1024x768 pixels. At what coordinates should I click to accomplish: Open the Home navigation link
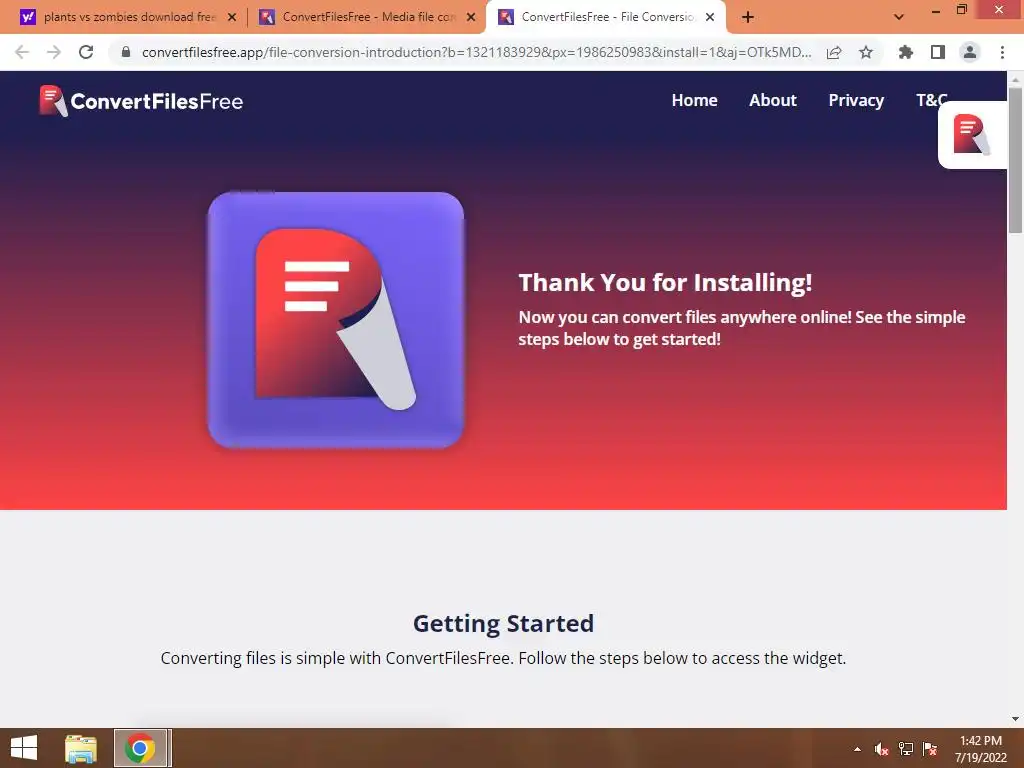point(694,100)
